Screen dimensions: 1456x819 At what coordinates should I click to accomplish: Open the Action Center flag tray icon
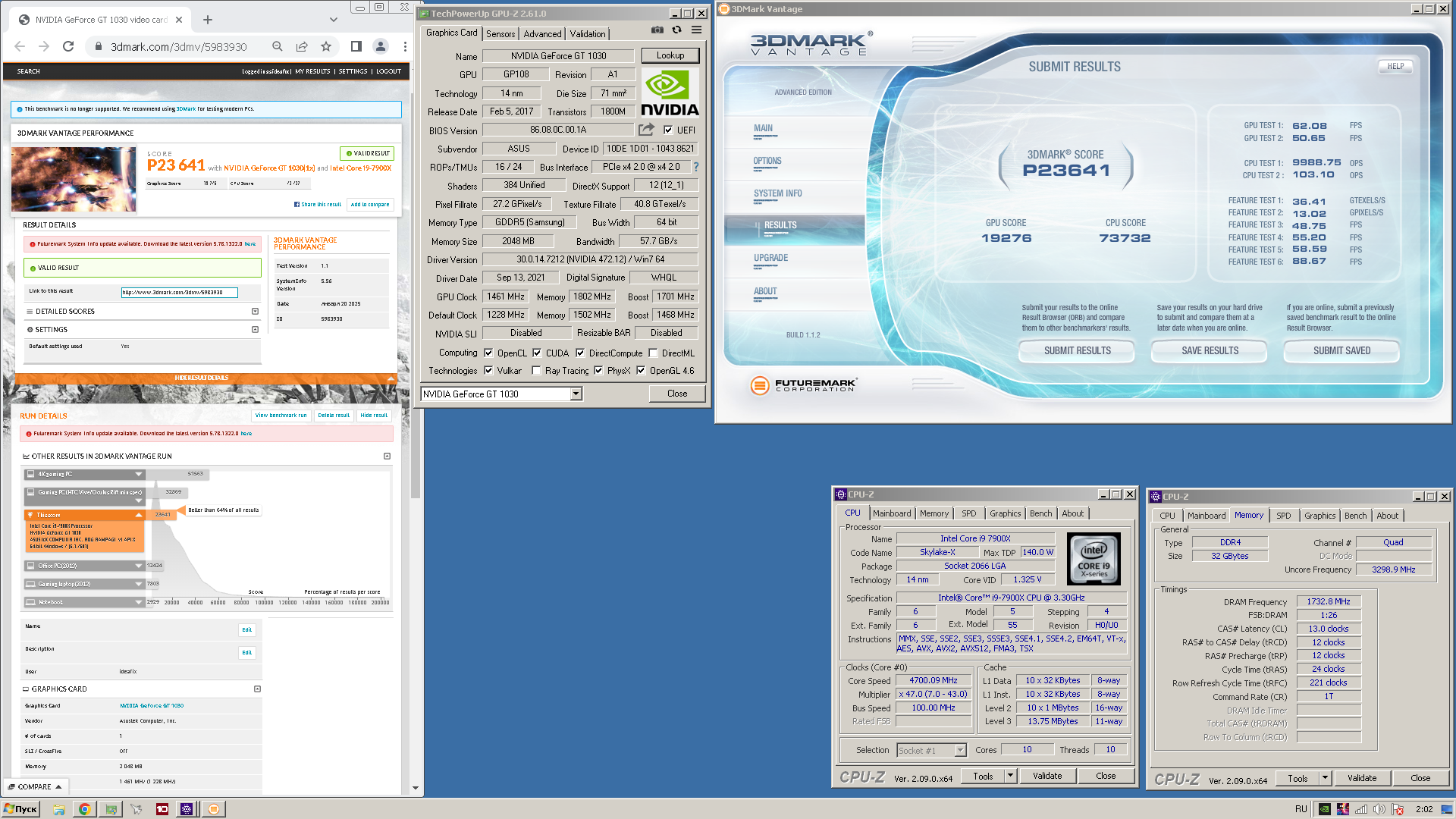point(1398,809)
